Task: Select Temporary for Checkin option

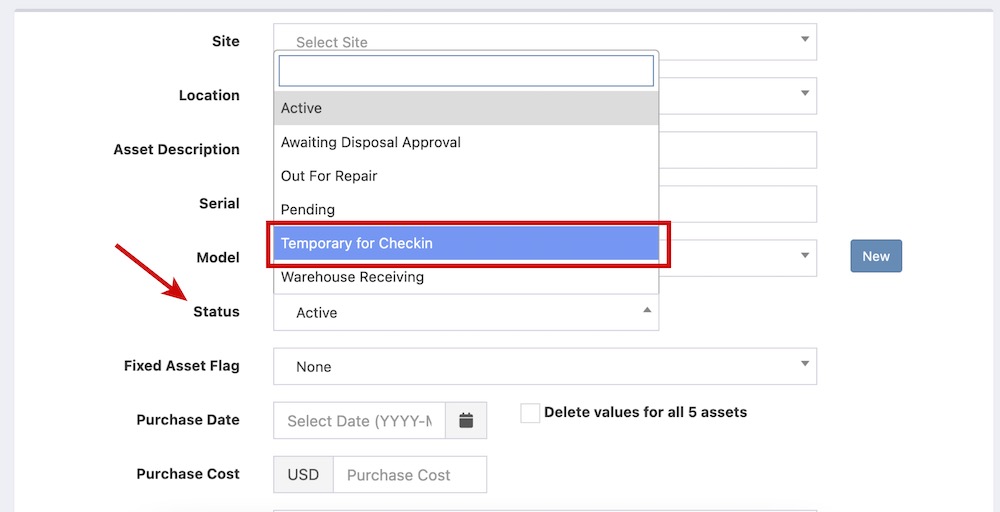Action: click(466, 243)
